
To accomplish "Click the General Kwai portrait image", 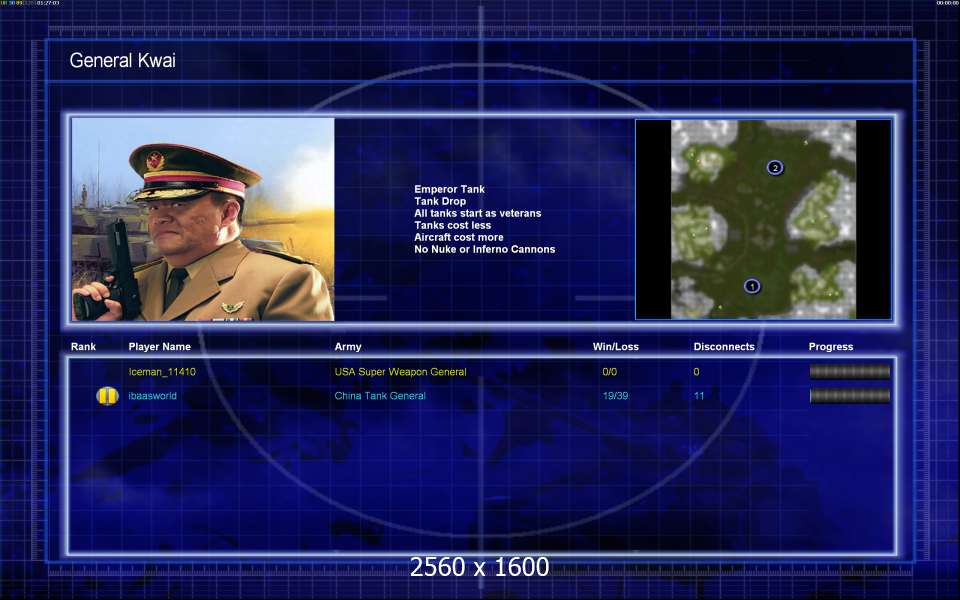I will [x=203, y=219].
